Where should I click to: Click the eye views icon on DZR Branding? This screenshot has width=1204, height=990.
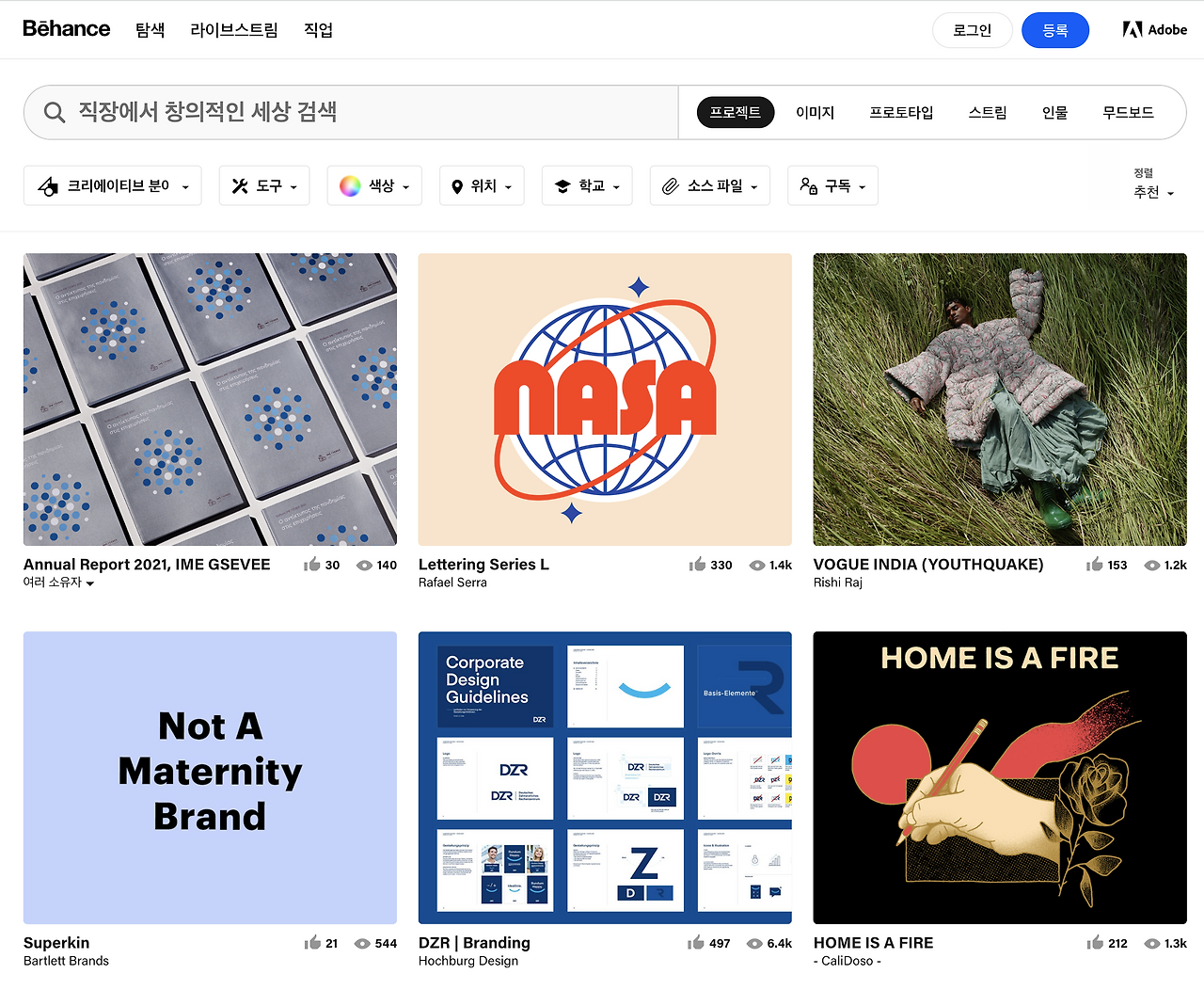[x=754, y=943]
